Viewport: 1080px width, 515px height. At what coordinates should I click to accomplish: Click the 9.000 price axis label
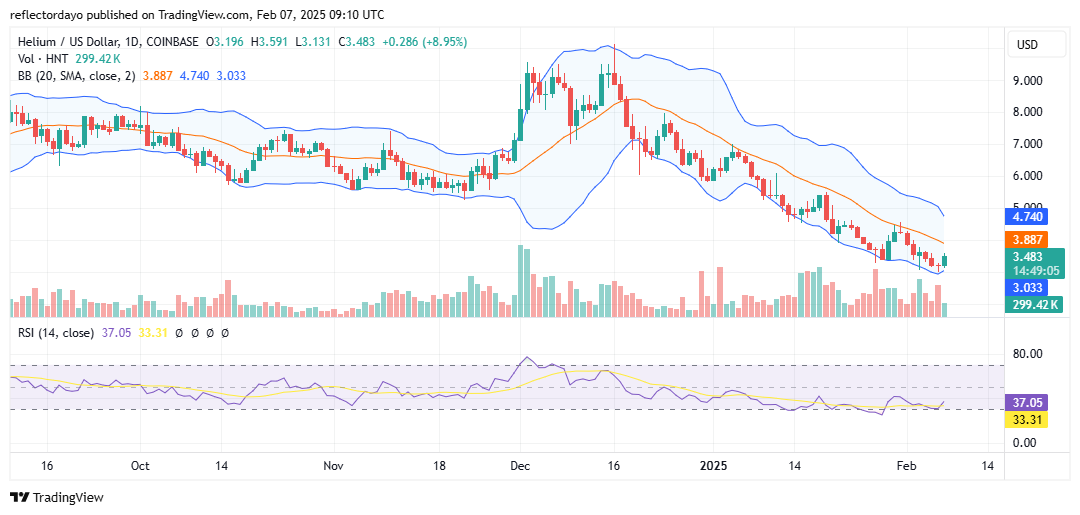click(x=1026, y=81)
